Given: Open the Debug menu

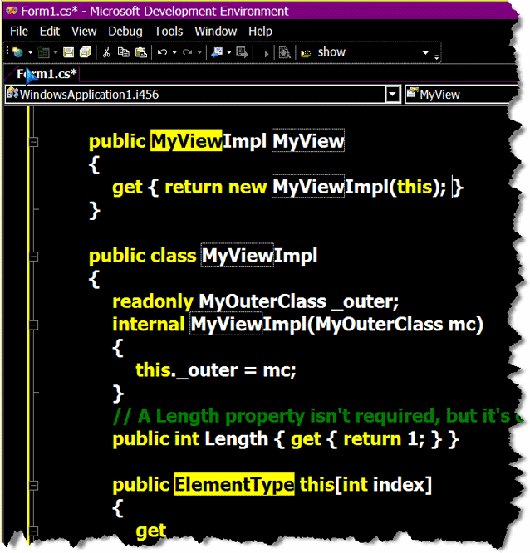Looking at the screenshot, I should click(125, 32).
